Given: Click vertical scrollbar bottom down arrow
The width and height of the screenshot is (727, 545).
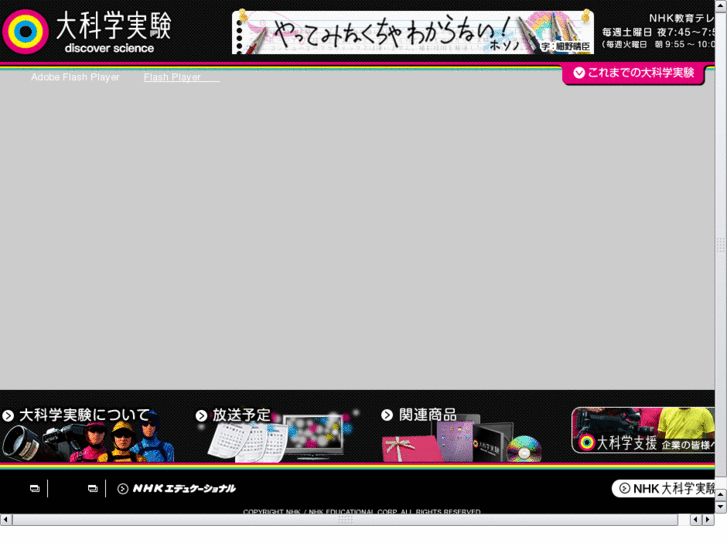Looking at the screenshot, I should (x=721, y=507).
